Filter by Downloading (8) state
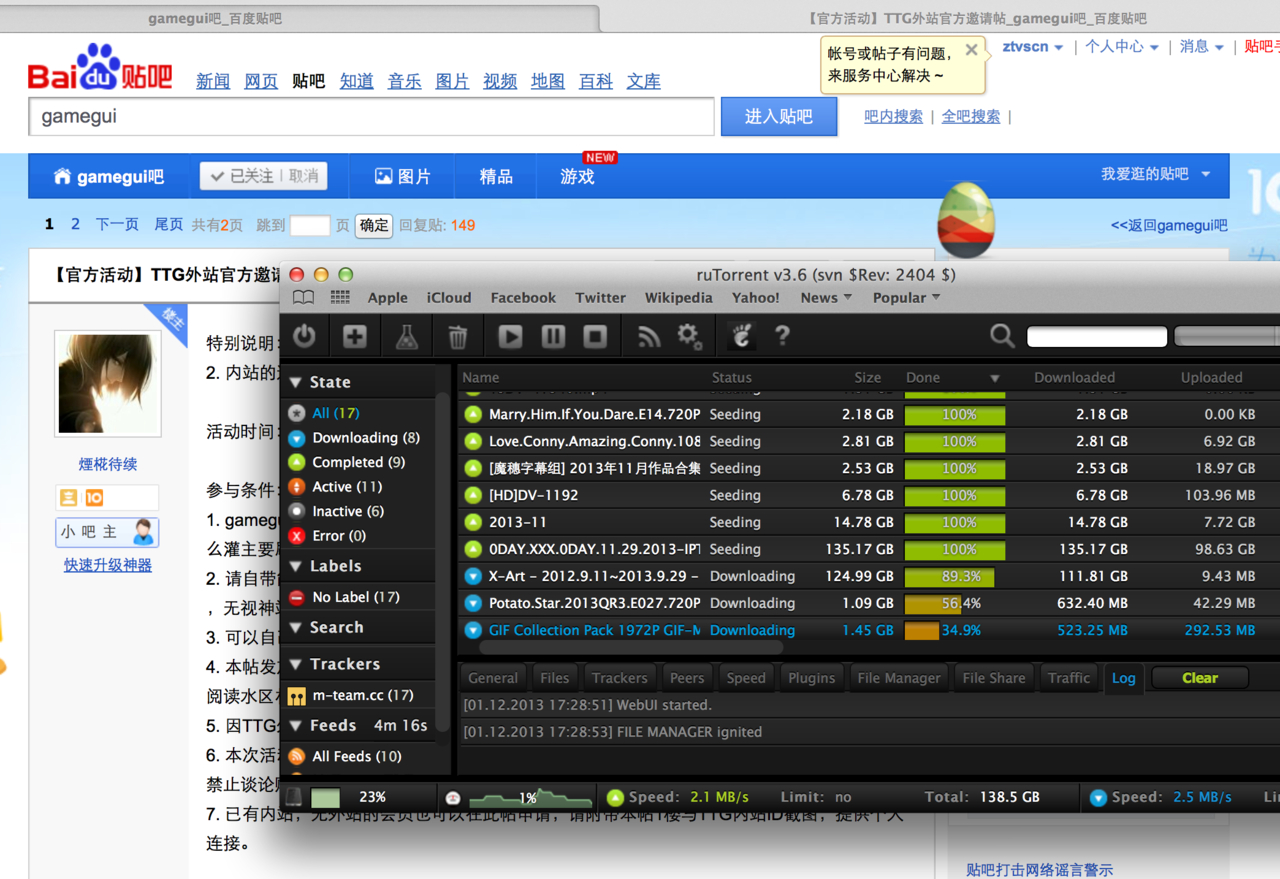Image resolution: width=1280 pixels, height=879 pixels. point(366,438)
